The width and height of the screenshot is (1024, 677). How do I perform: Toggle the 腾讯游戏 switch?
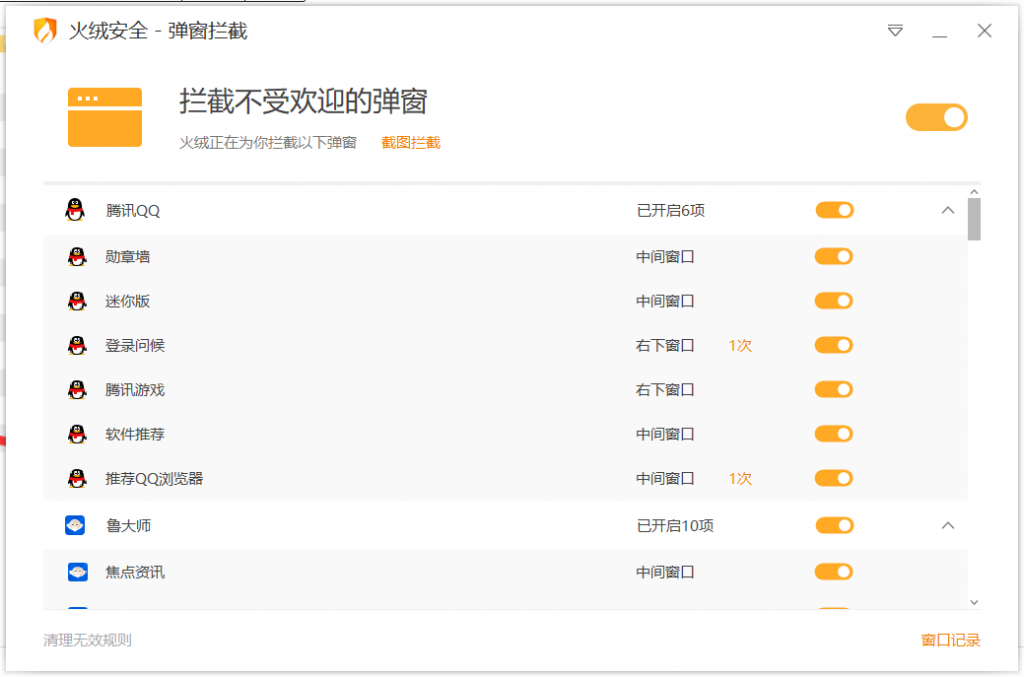point(834,390)
